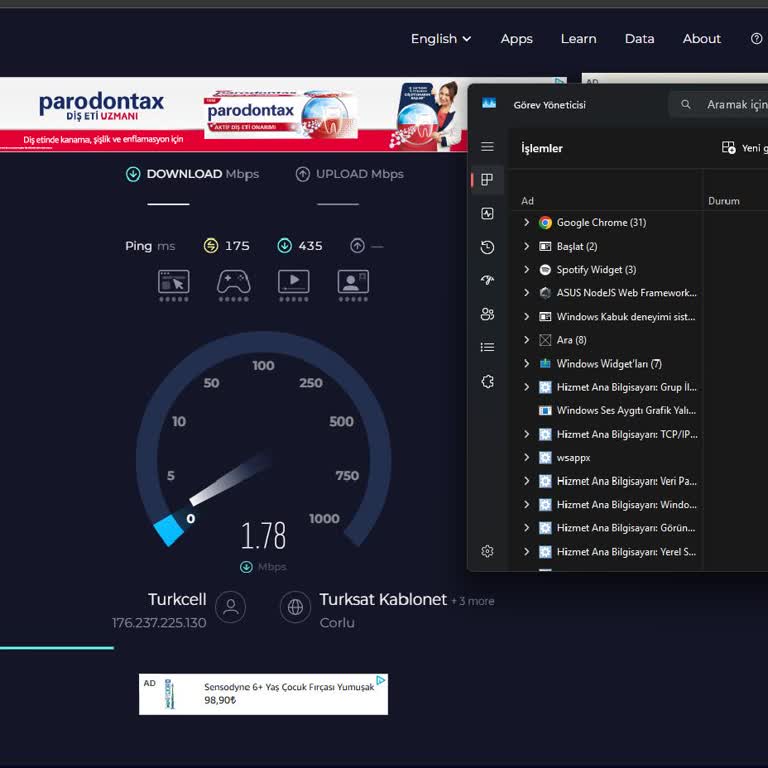Click the Turksat Kablonet server name

(383, 600)
